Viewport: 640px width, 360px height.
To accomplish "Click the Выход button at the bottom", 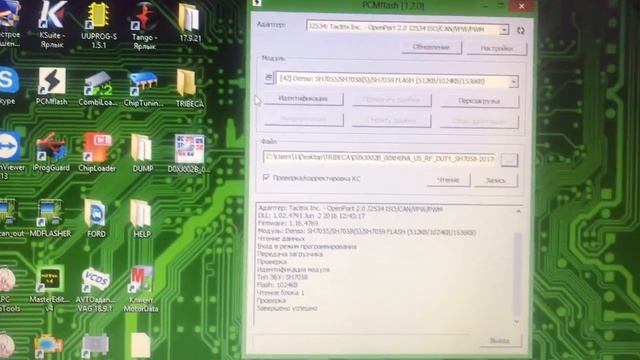I will [500, 340].
